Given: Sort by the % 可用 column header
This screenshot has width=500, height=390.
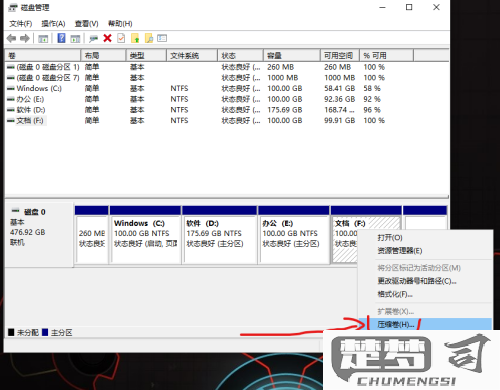Looking at the screenshot, I should click(x=387, y=55).
